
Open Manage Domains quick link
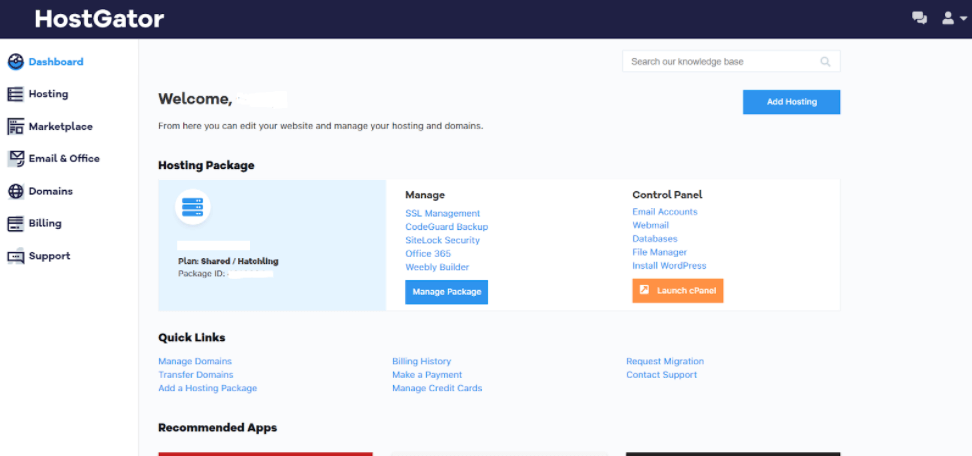195,361
